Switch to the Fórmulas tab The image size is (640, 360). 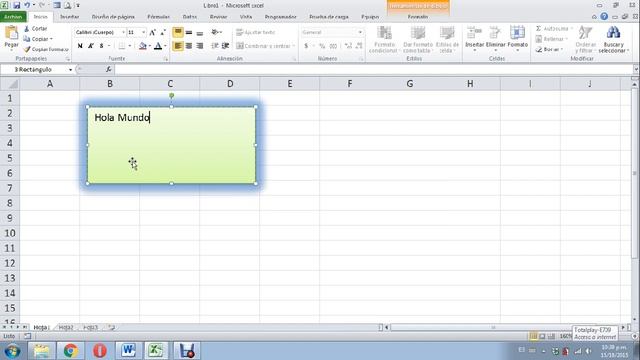158,17
